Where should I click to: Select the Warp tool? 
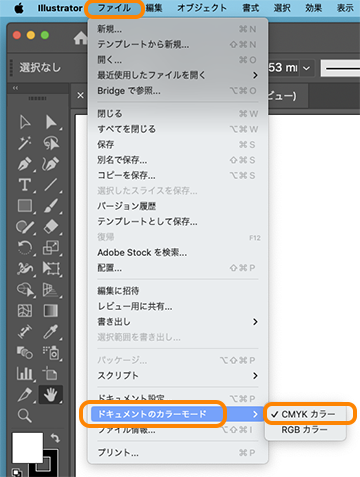tap(25, 268)
